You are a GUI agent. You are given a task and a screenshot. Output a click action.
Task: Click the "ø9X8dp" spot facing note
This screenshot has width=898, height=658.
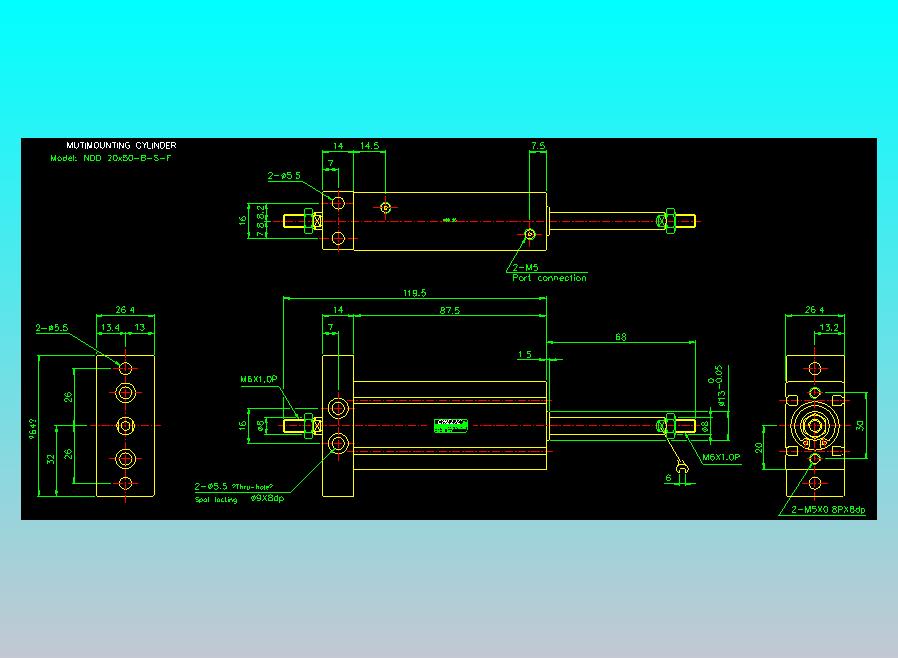[x=267, y=498]
